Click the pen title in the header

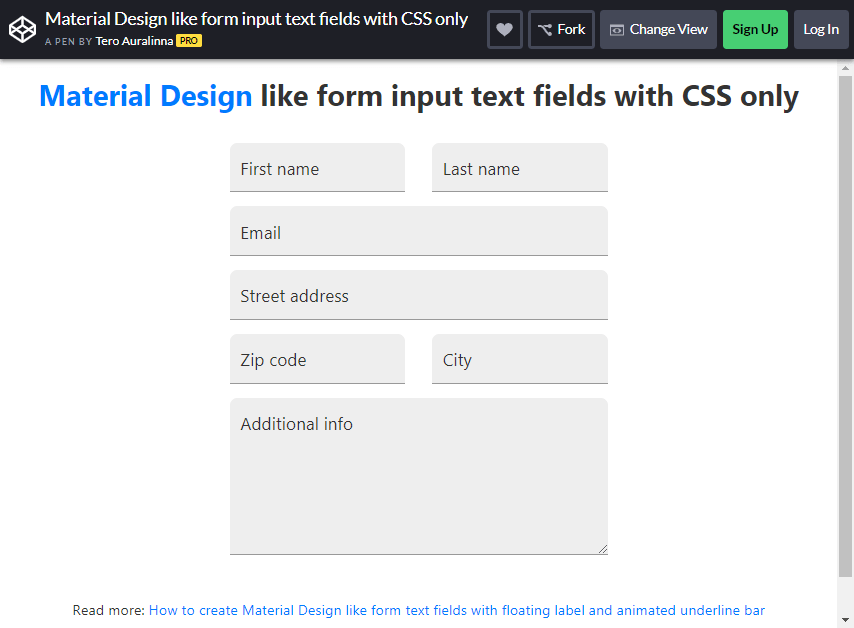(256, 18)
